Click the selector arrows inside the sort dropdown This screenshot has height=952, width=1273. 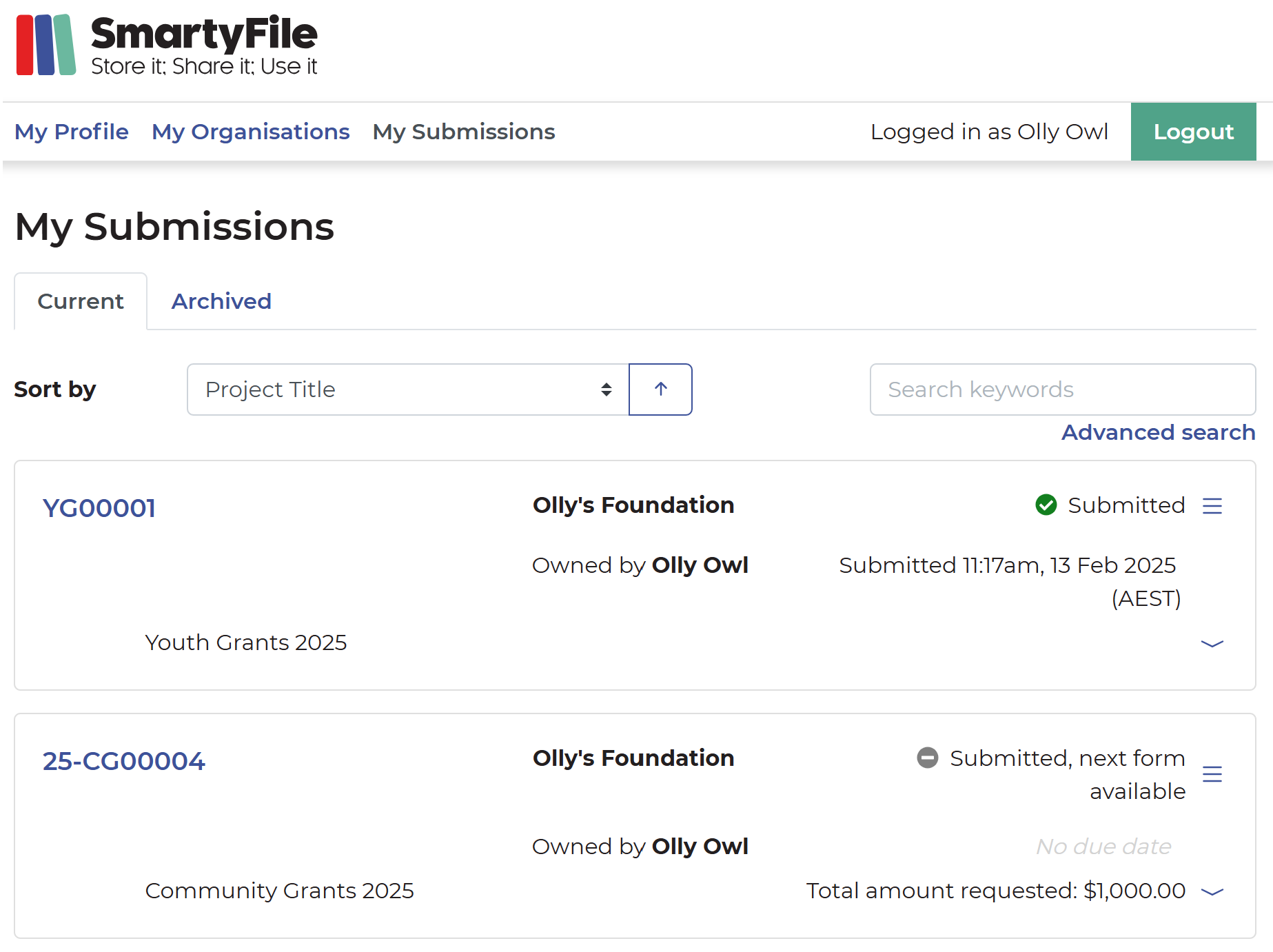(x=606, y=389)
